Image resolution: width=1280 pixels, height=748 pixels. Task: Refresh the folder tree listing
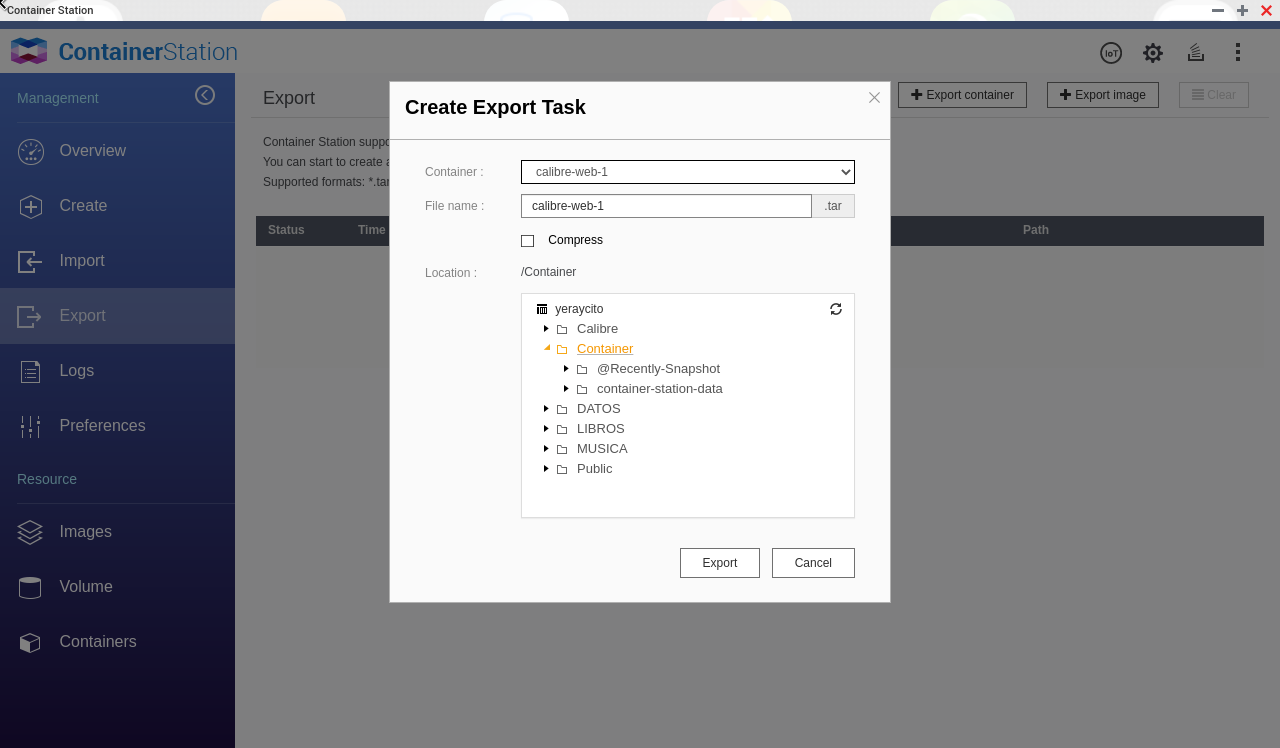(836, 309)
